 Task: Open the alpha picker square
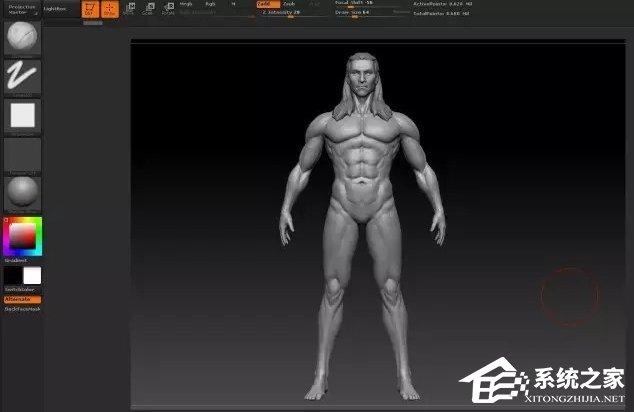pyautogui.click(x=22, y=115)
